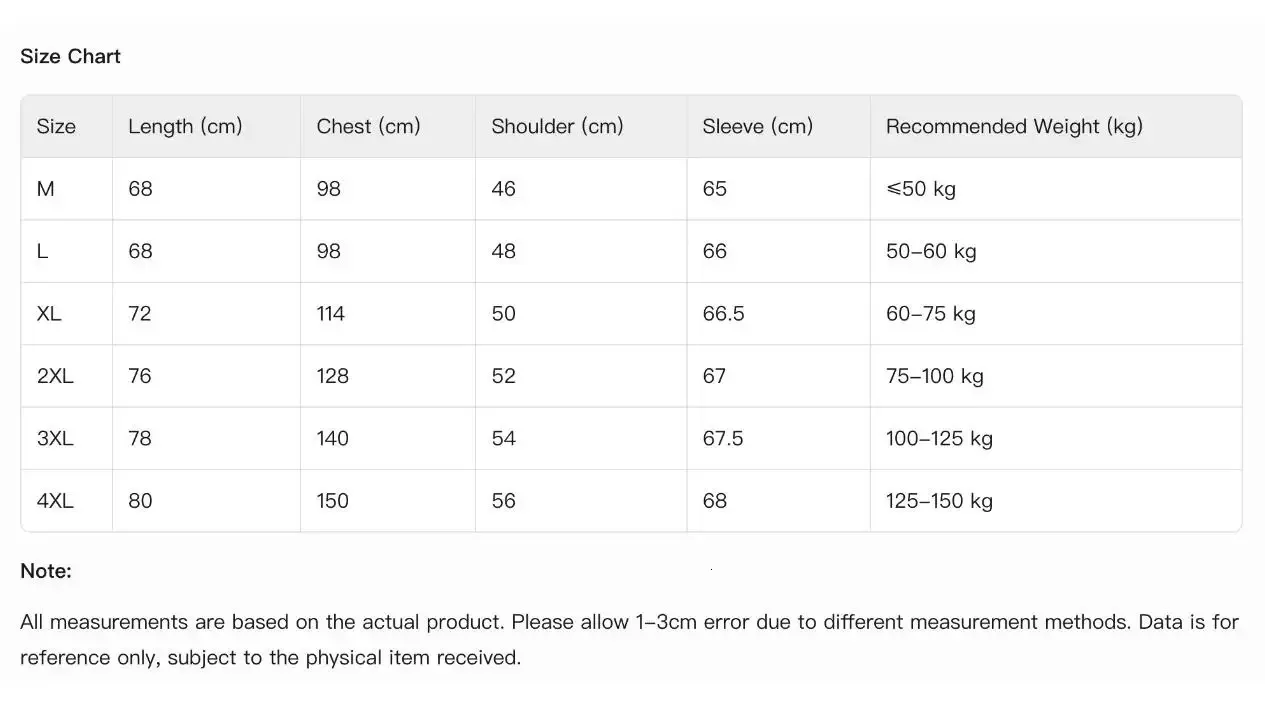This screenshot has width=1265, height=708.
Task: Select the sleeve value 66.5 cell
Action: (x=723, y=314)
